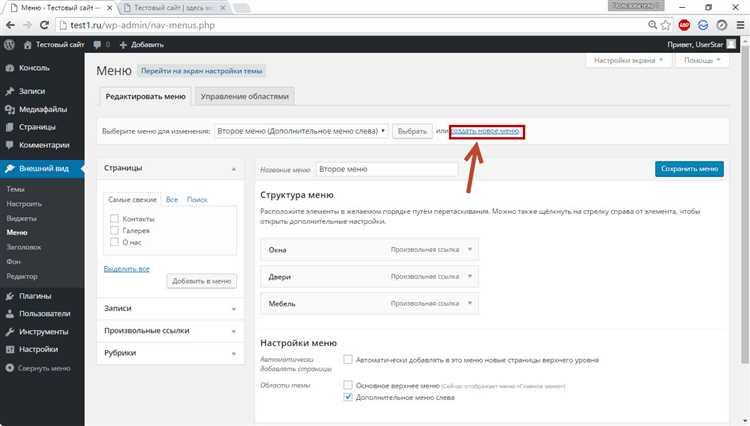Image resolution: width=750 pixels, height=426 pixels.
Task: Collapse sidebar with Свернуть меню
Action: click(x=40, y=368)
